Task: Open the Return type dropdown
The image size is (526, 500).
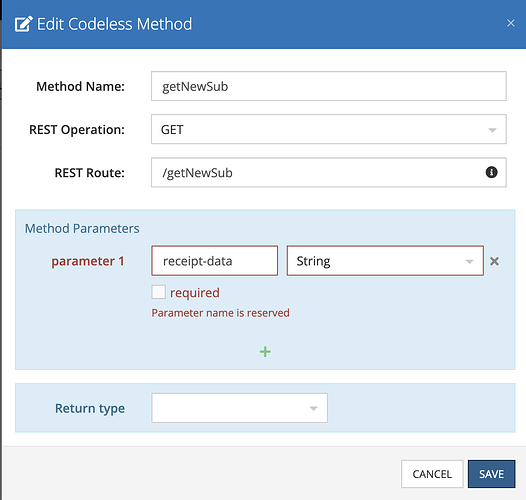Action: coord(240,408)
